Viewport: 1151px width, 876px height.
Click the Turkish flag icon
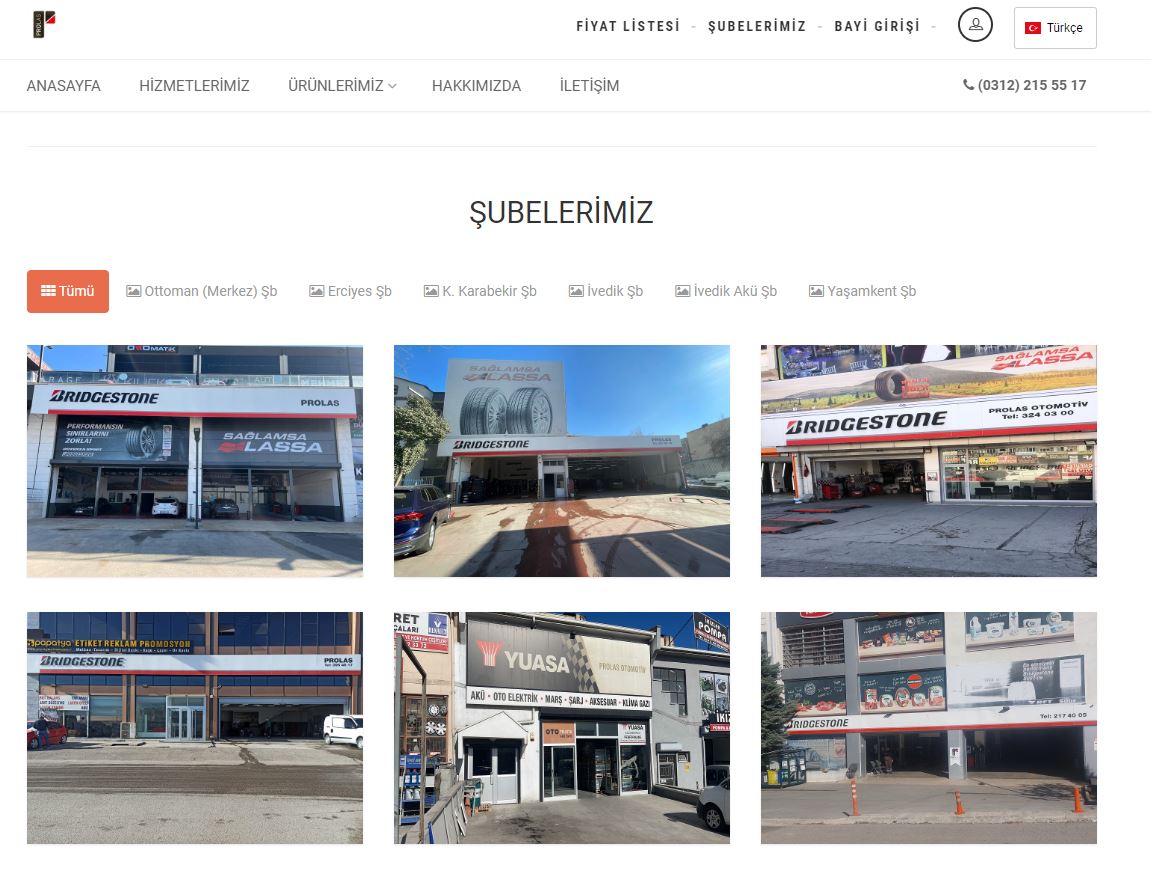(1033, 28)
